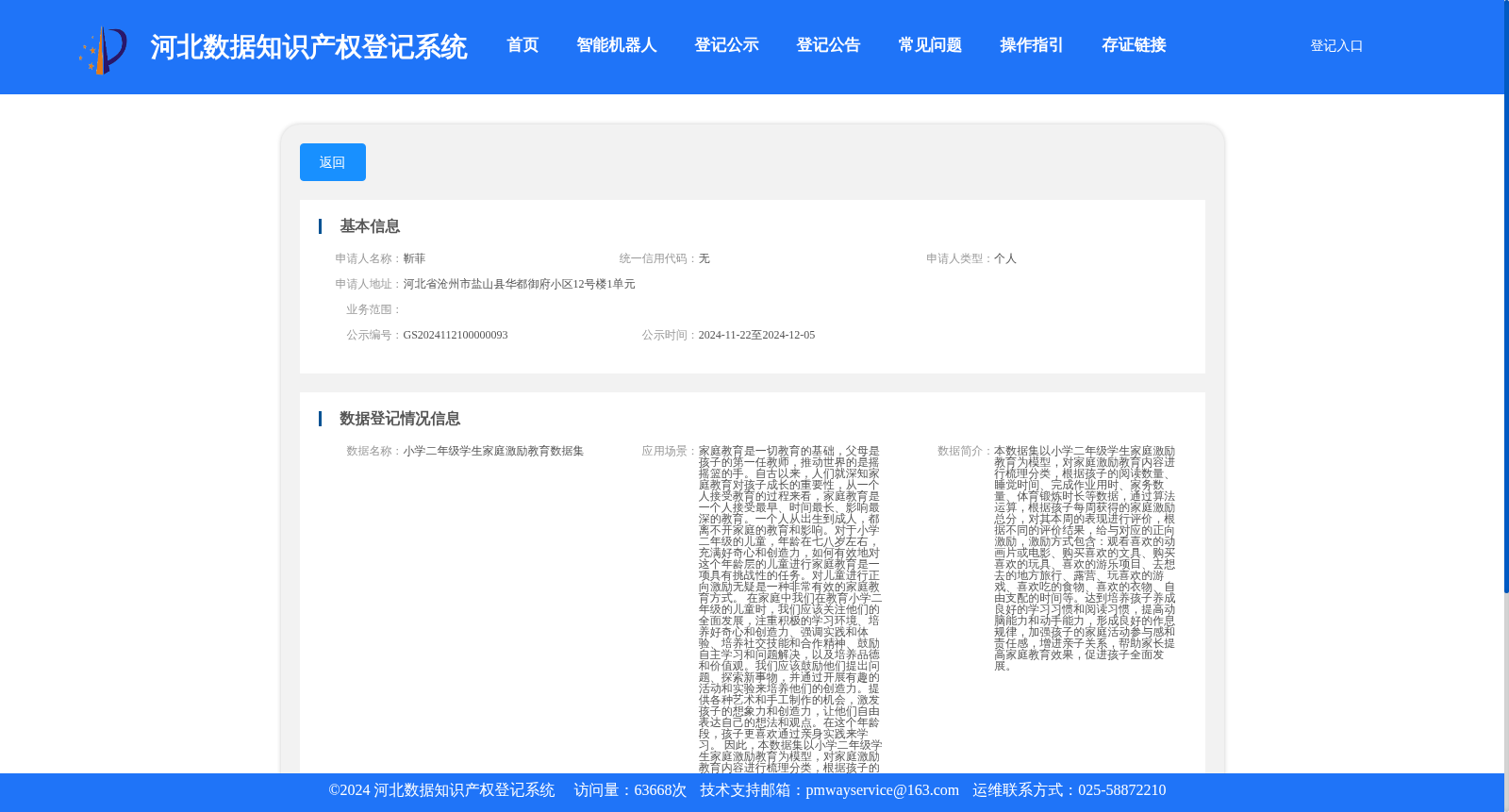Click the phone number 025-58872210
This screenshot has height=812, width=1509.
point(1122,790)
